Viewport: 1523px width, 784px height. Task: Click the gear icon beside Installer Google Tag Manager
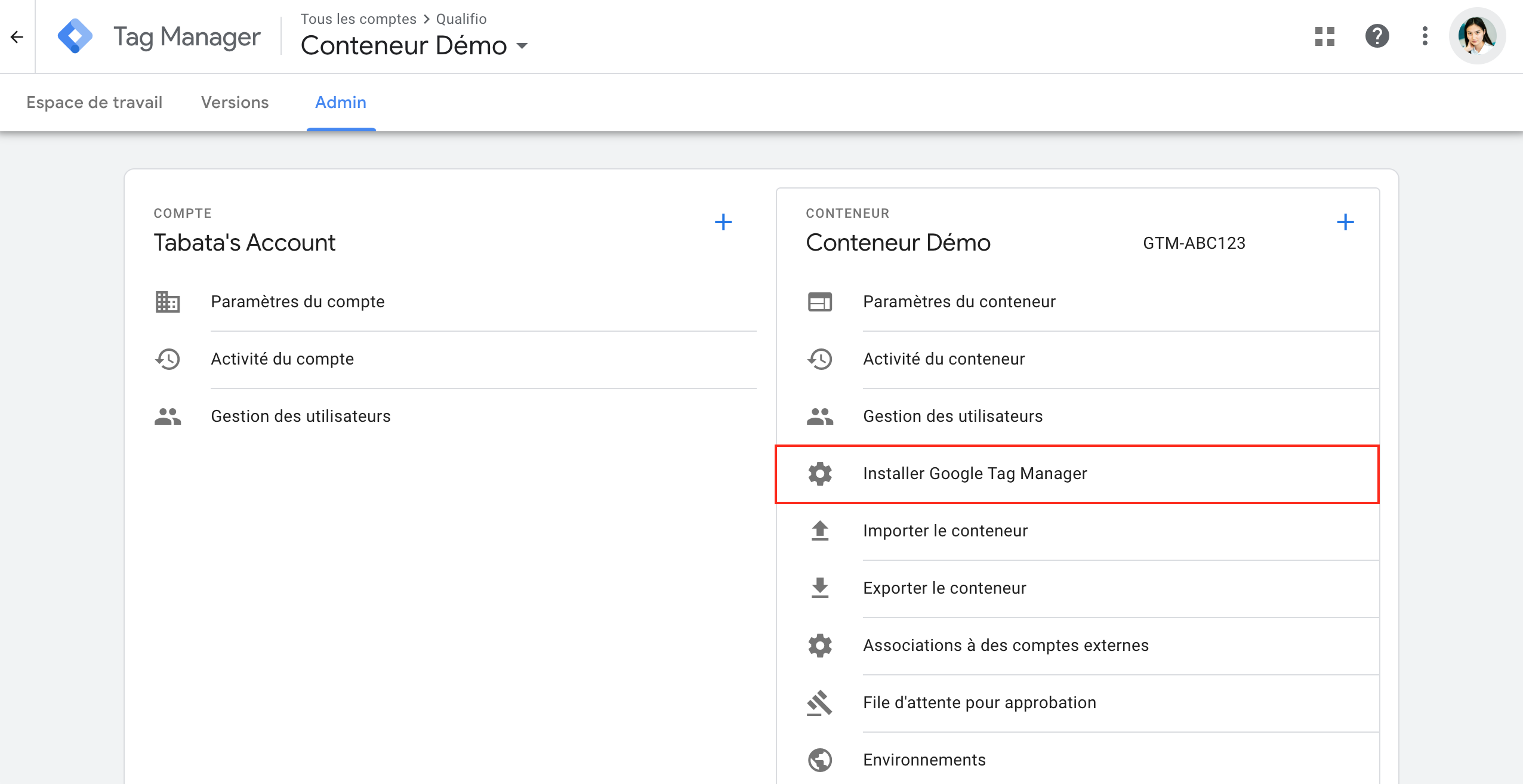(x=820, y=474)
